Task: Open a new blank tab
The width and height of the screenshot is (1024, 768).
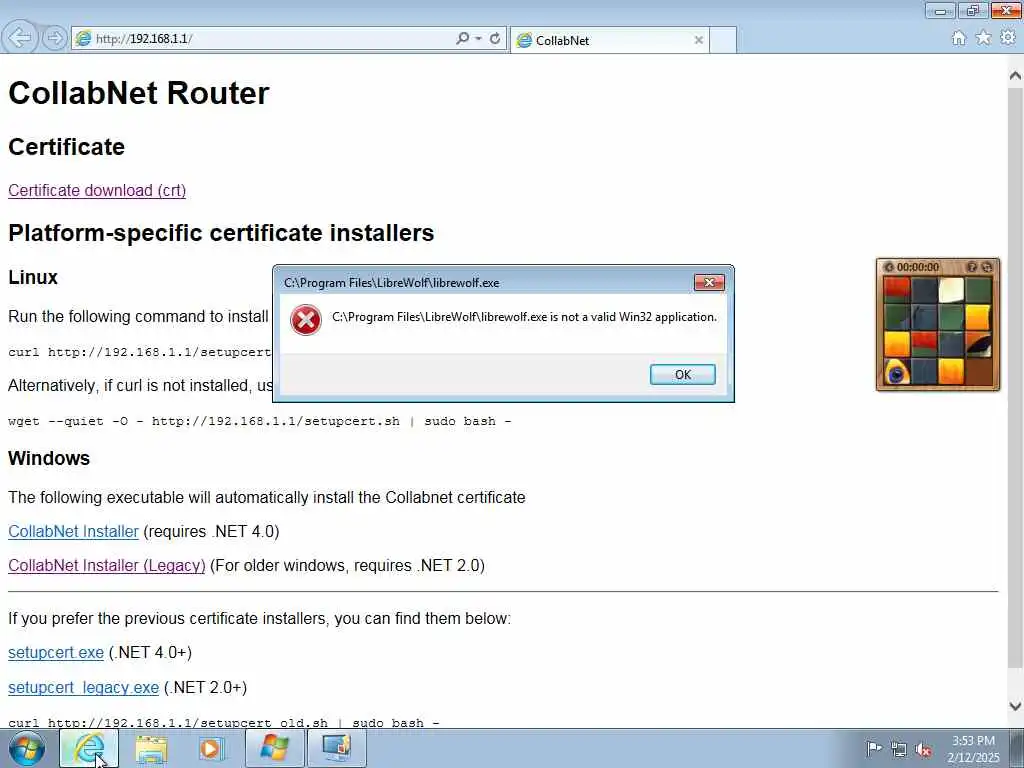Action: pyautogui.click(x=723, y=40)
